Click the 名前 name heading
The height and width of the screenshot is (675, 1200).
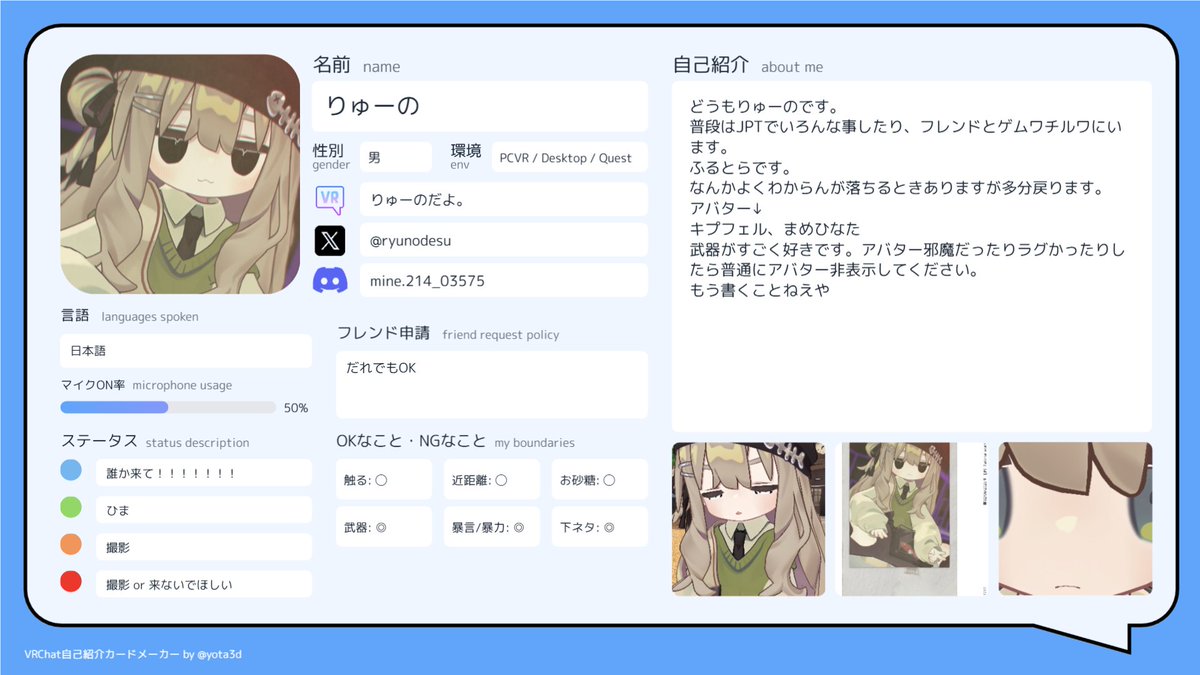tap(357, 66)
